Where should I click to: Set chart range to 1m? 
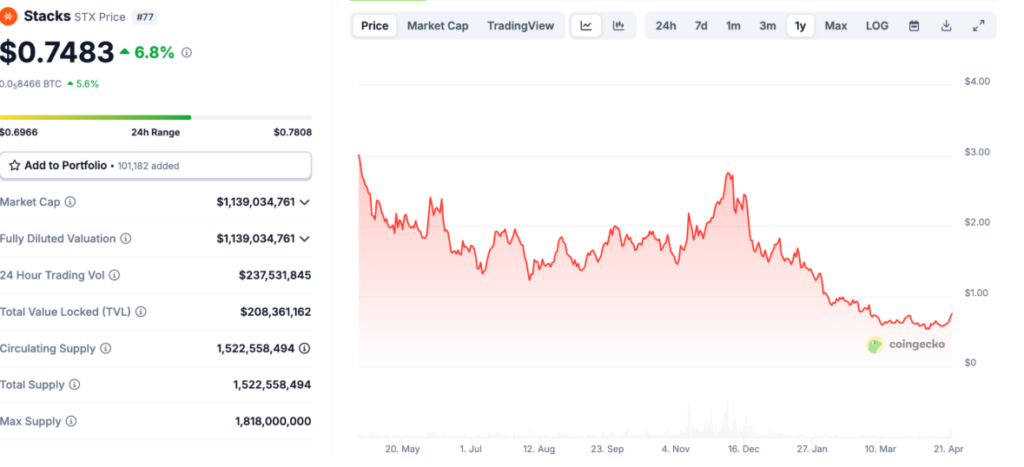point(733,26)
